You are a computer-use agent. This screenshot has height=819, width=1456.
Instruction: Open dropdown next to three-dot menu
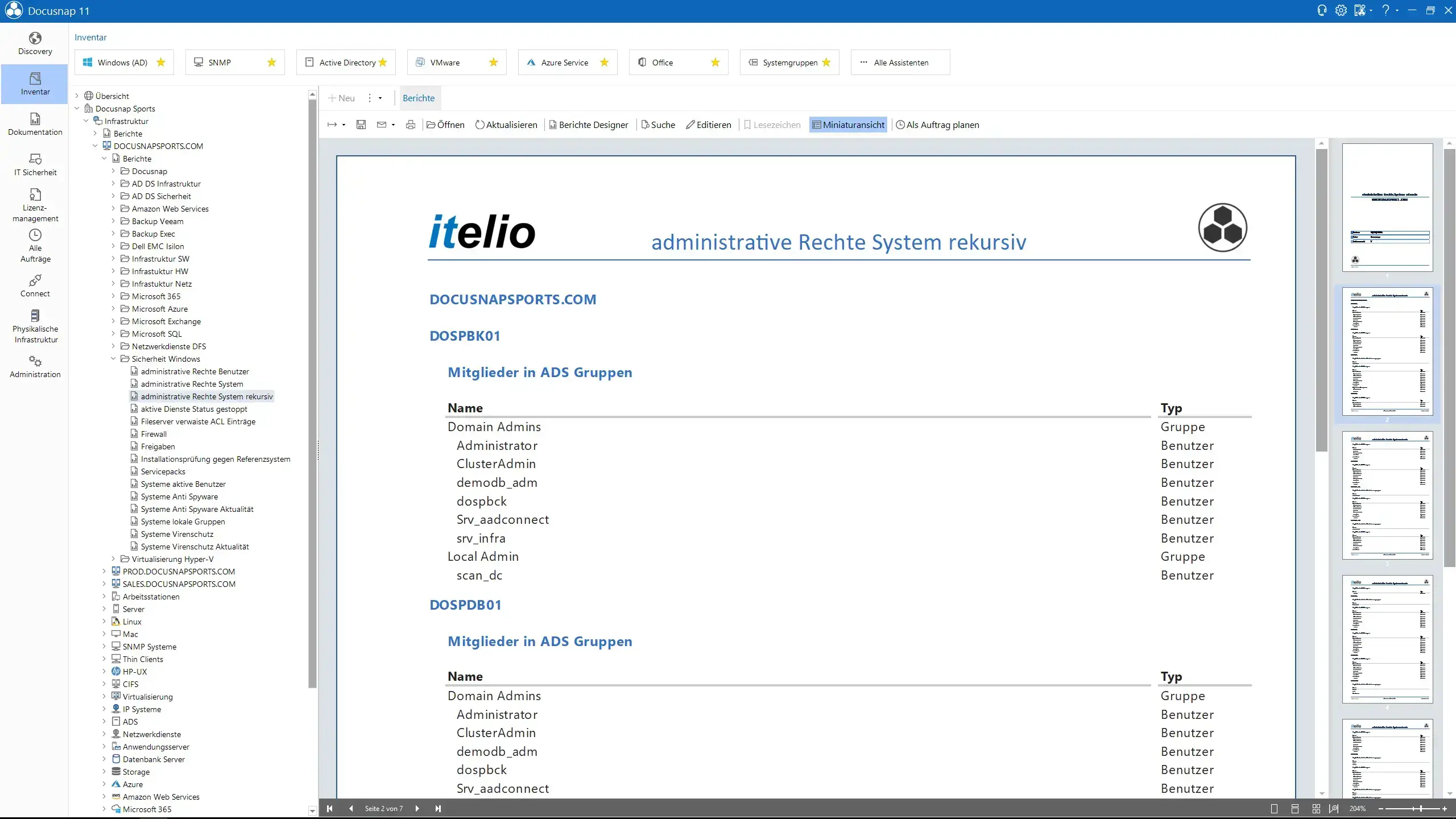[380, 98]
